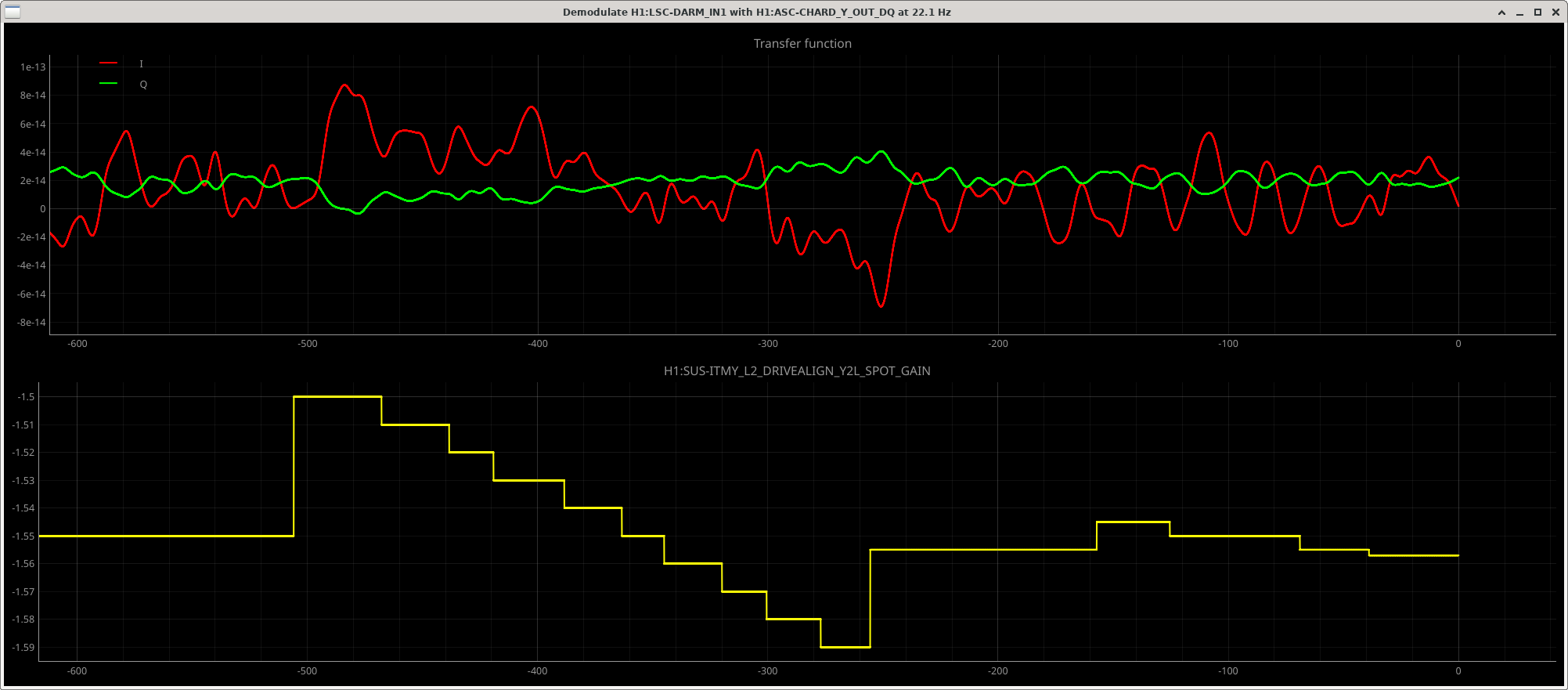Click the -1.59 tick on bottom y-axis

24,648
